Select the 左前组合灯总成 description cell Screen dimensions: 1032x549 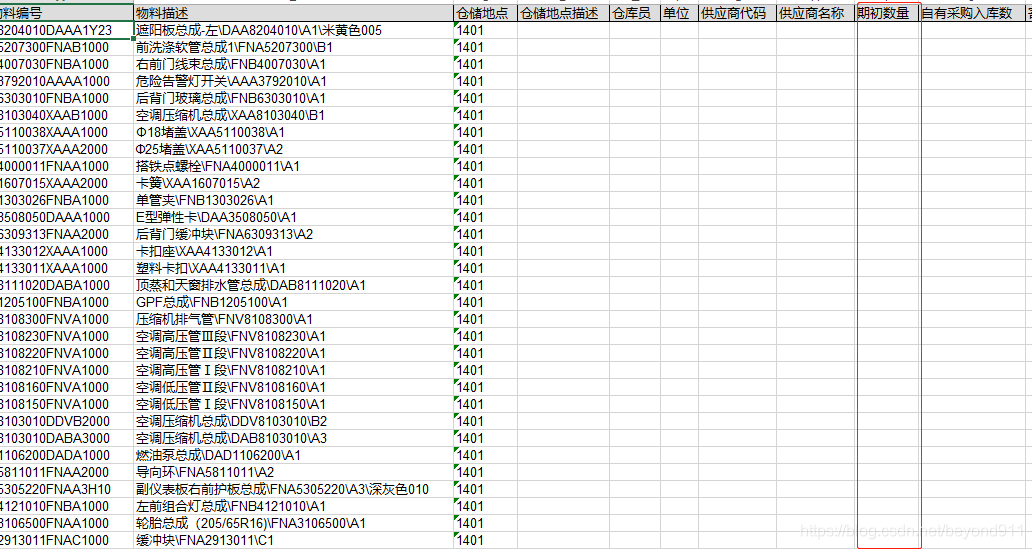coord(294,507)
